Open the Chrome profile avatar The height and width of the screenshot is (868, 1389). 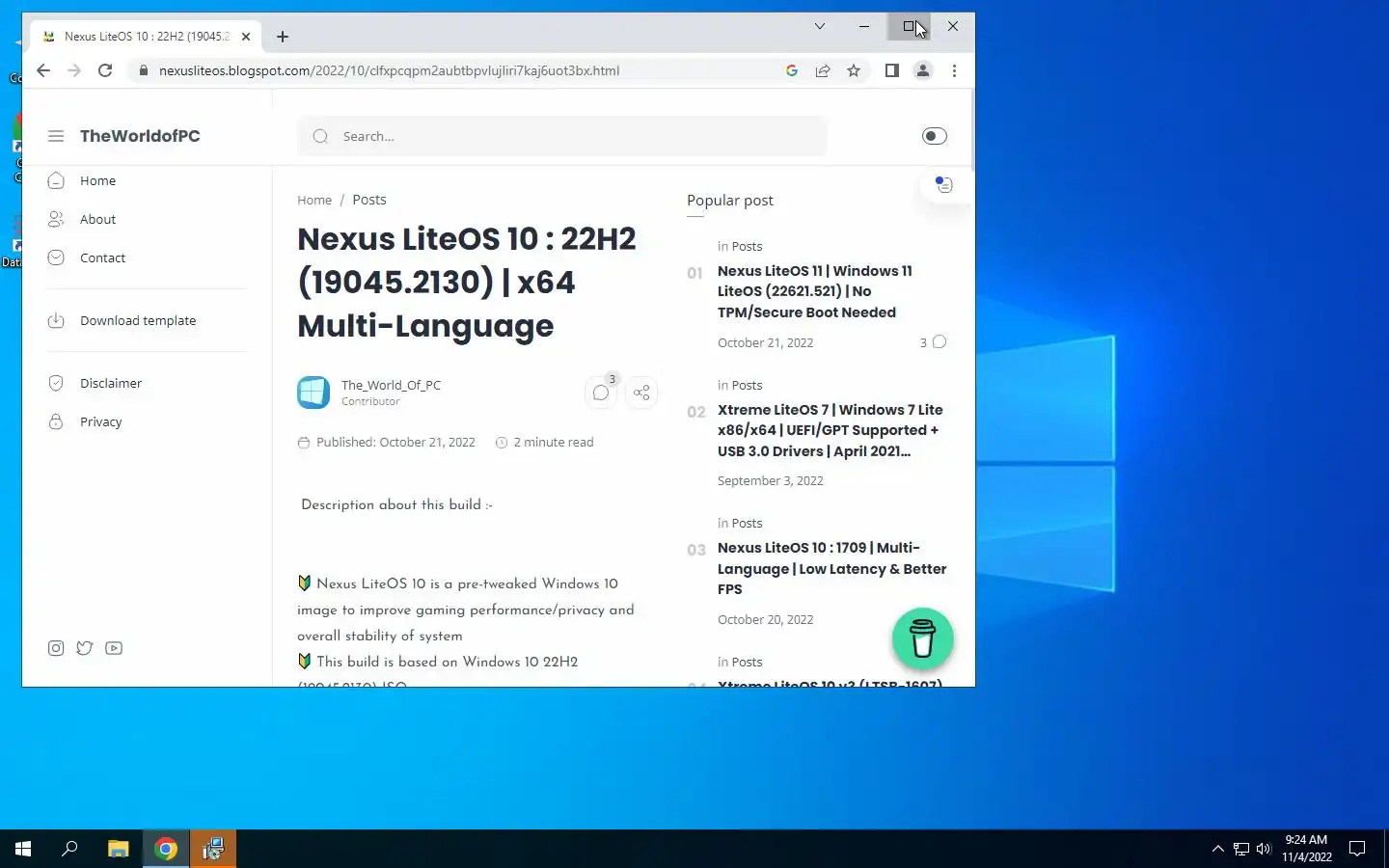click(923, 70)
